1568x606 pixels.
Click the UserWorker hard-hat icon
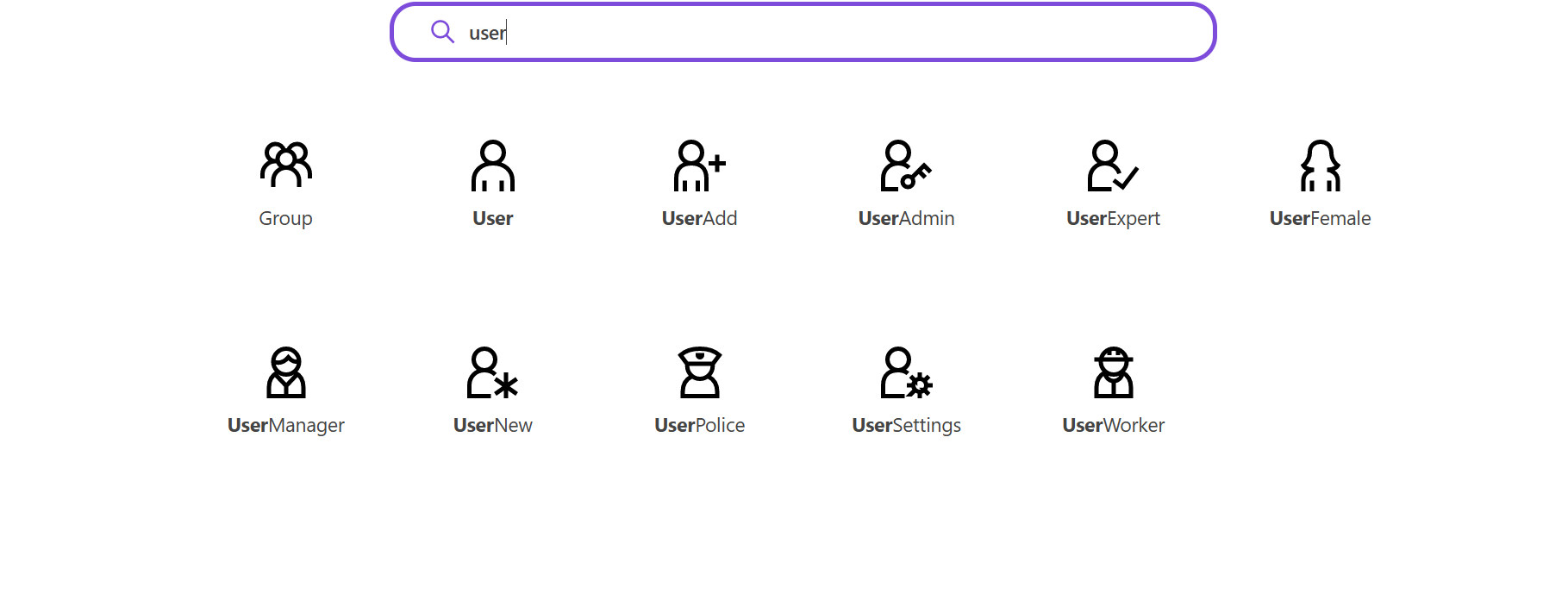click(x=1113, y=372)
